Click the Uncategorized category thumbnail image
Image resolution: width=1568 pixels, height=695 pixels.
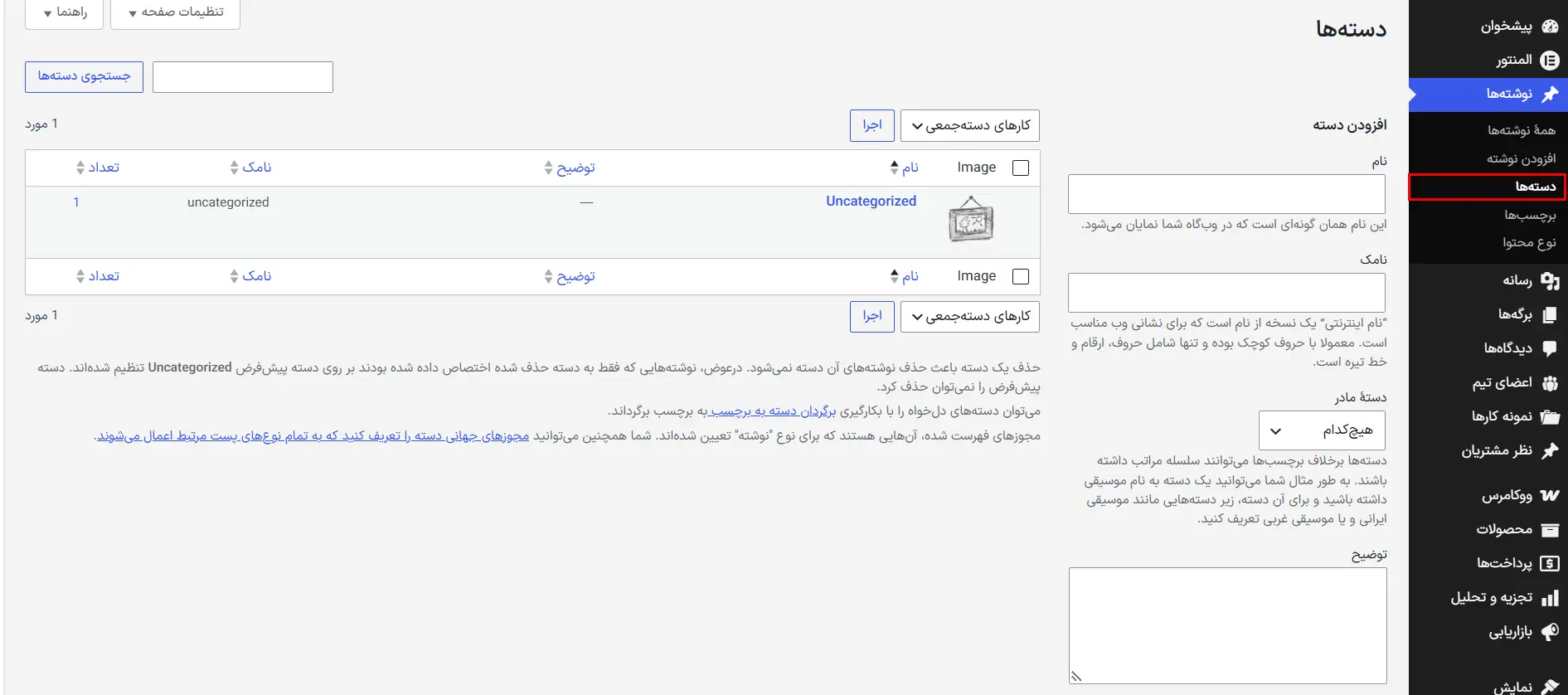971,219
